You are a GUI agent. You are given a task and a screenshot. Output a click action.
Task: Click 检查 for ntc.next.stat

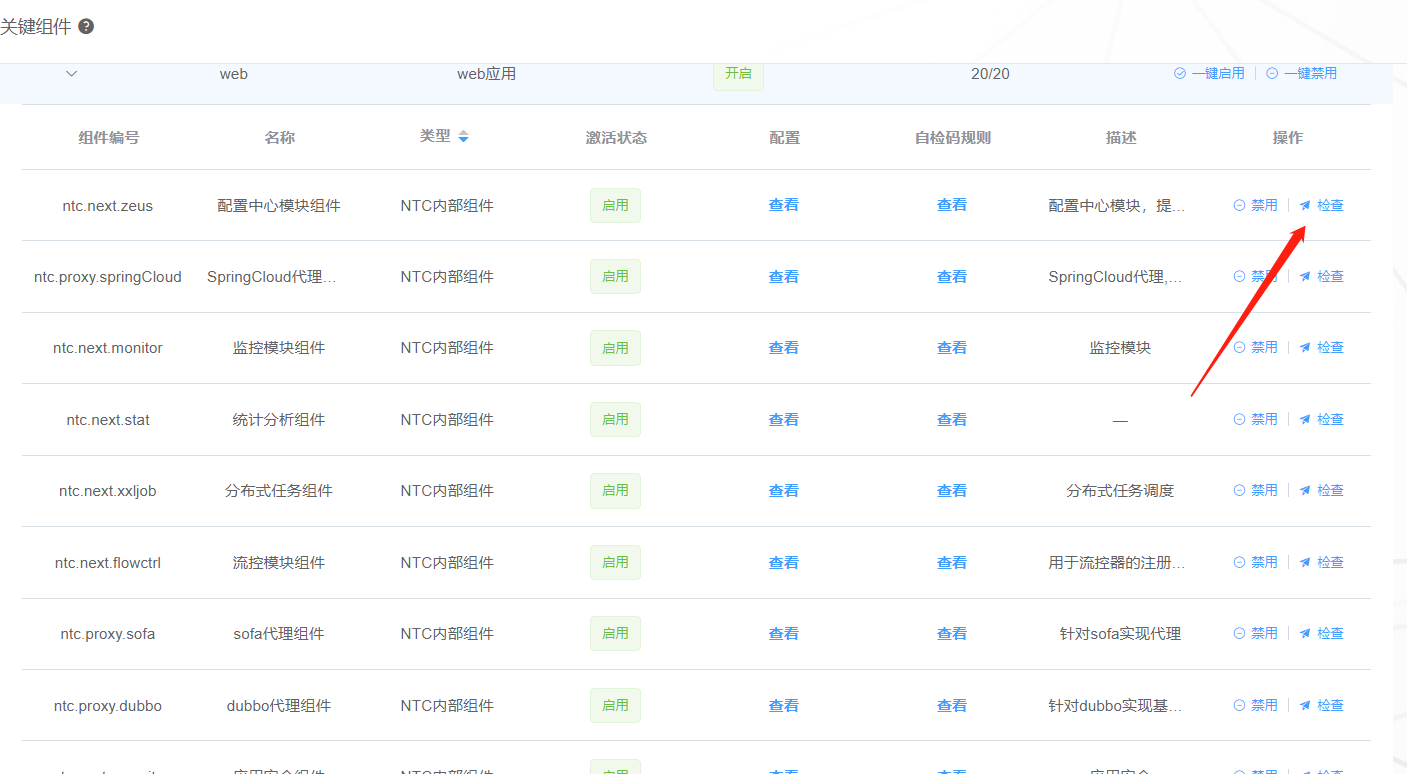[1321, 419]
